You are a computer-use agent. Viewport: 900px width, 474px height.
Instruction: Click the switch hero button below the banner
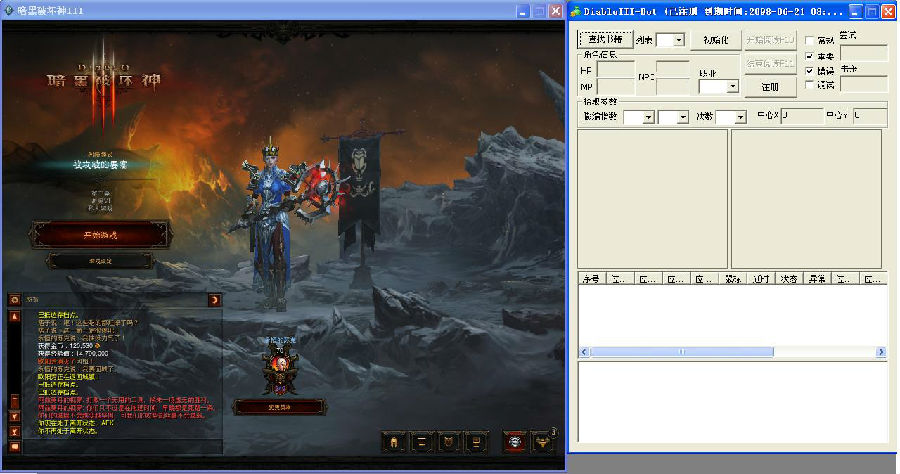click(280, 406)
